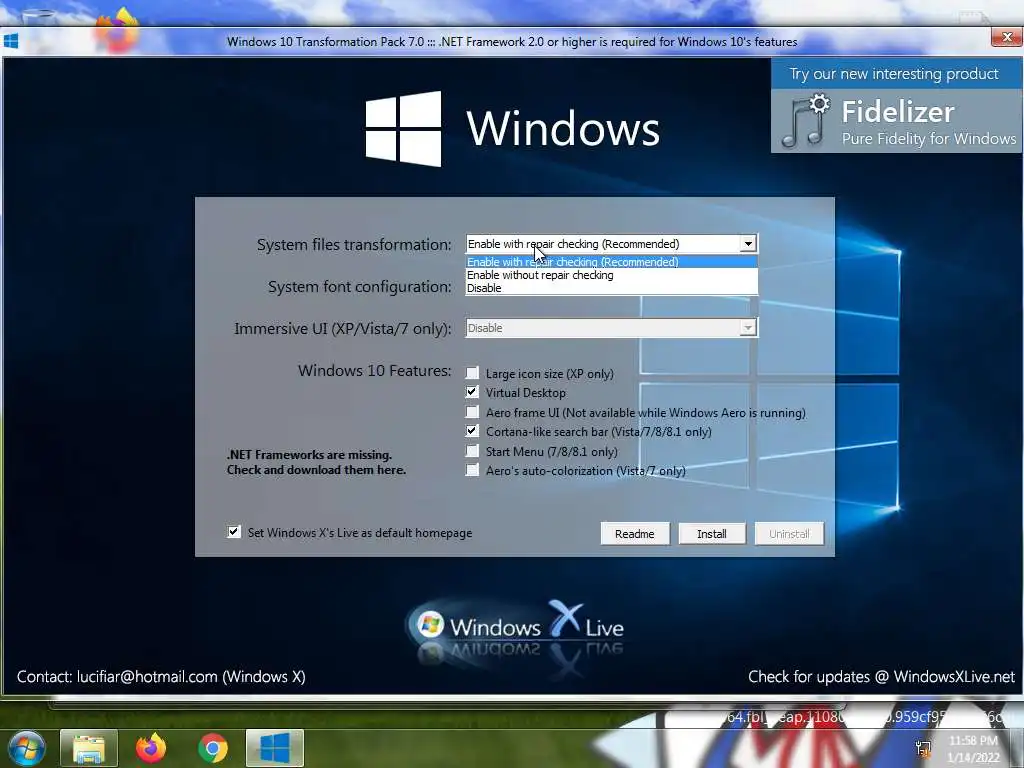1024x768 pixels.
Task: Choose Enable with repair checking (Recommended) option
Action: click(x=611, y=262)
